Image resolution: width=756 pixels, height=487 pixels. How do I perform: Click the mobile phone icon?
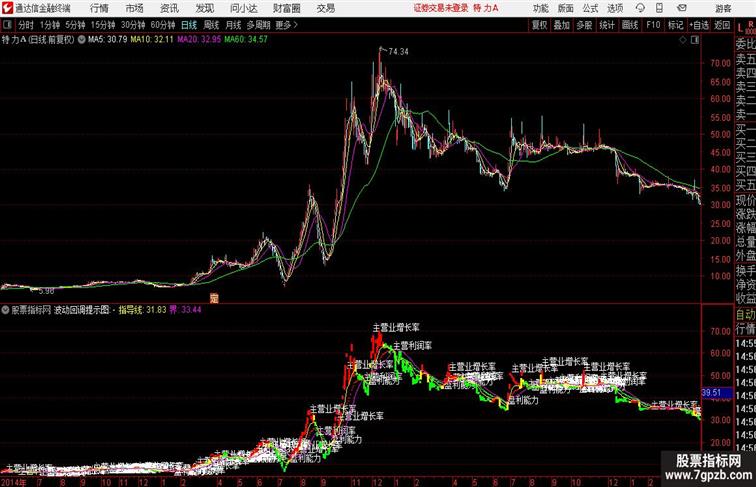click(x=659, y=8)
